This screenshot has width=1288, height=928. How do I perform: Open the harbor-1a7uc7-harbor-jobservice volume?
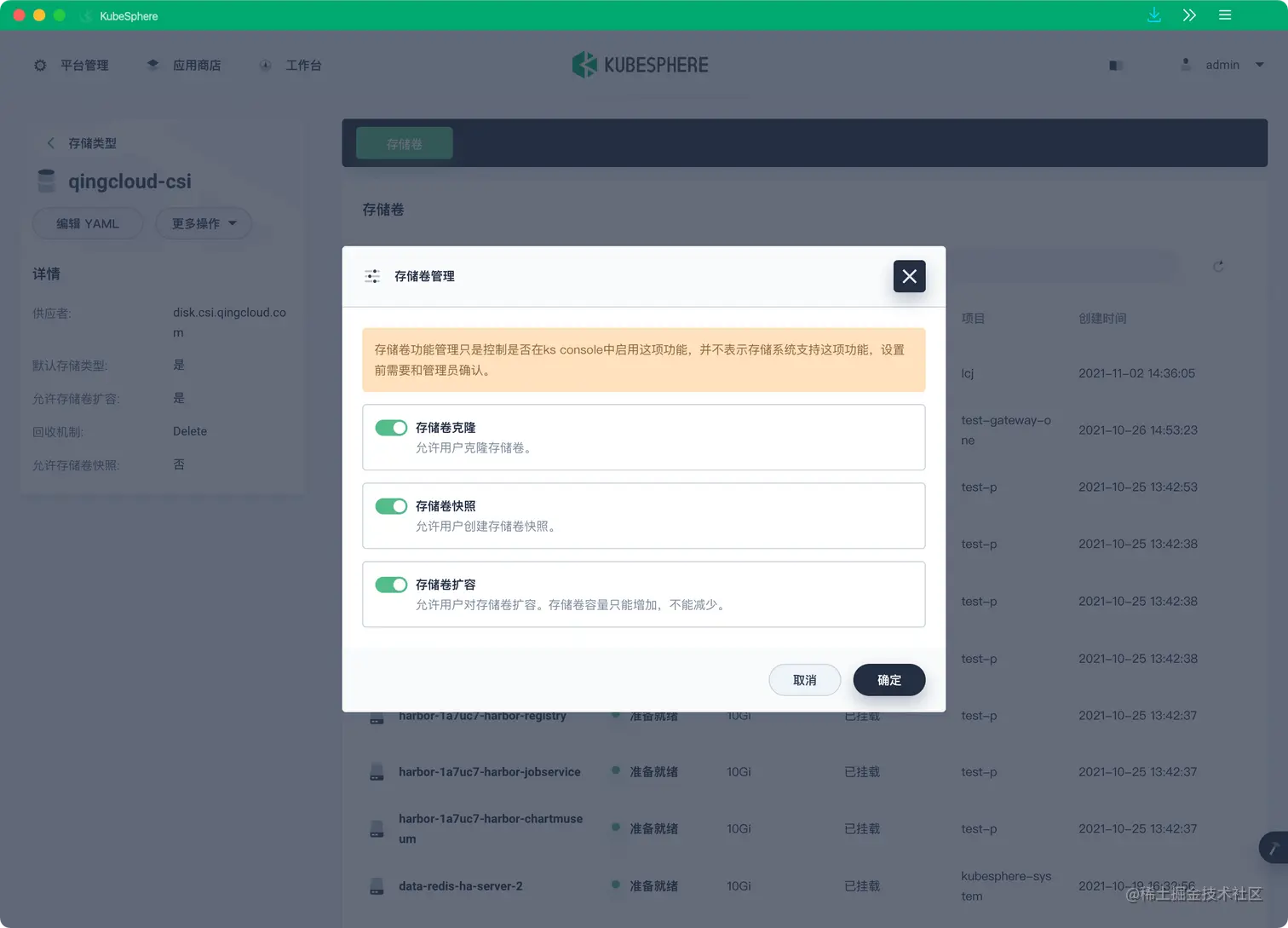pos(490,772)
